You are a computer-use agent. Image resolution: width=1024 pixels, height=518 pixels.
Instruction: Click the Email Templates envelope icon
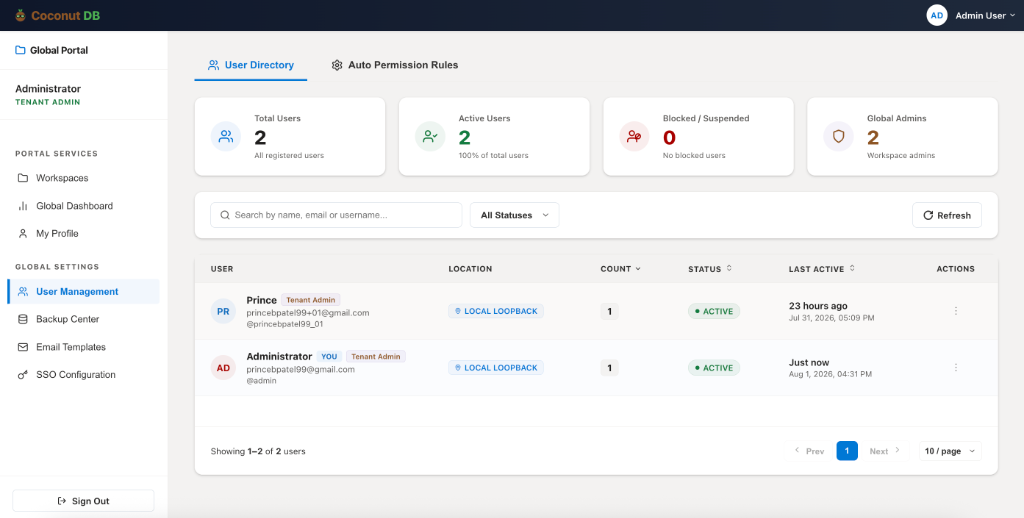point(23,347)
